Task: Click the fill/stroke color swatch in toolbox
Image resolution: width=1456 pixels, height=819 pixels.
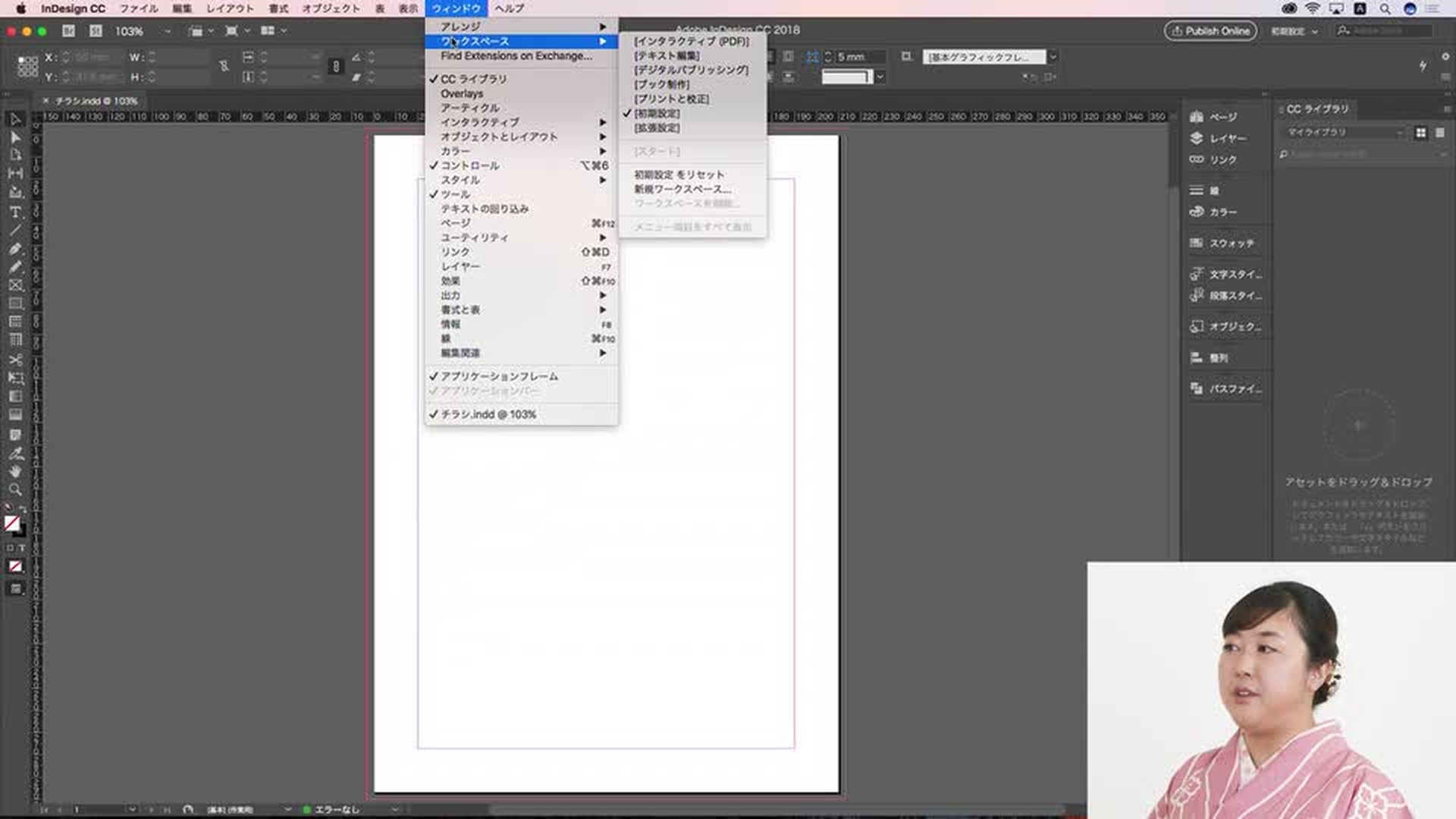Action: coord(12,523)
